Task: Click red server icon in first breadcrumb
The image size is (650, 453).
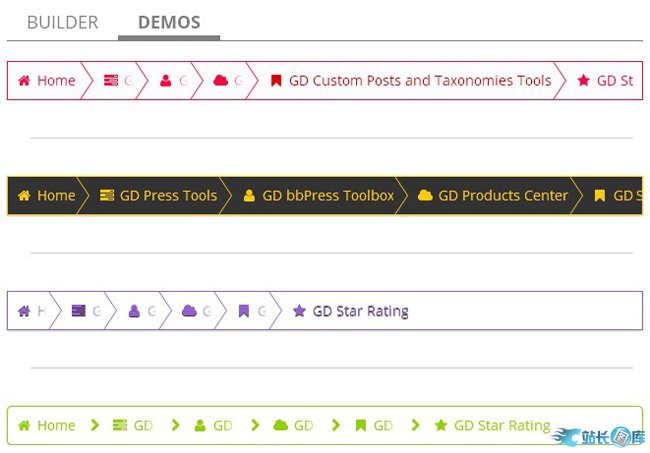Action: [x=111, y=81]
